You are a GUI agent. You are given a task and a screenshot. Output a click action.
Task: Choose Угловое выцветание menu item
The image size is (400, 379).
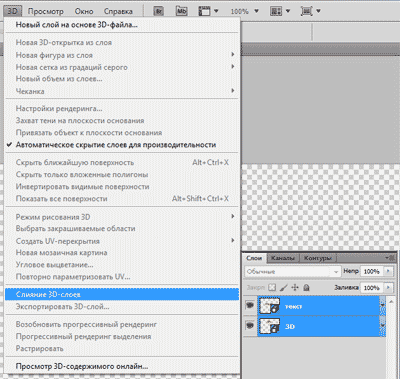[x=122, y=265]
